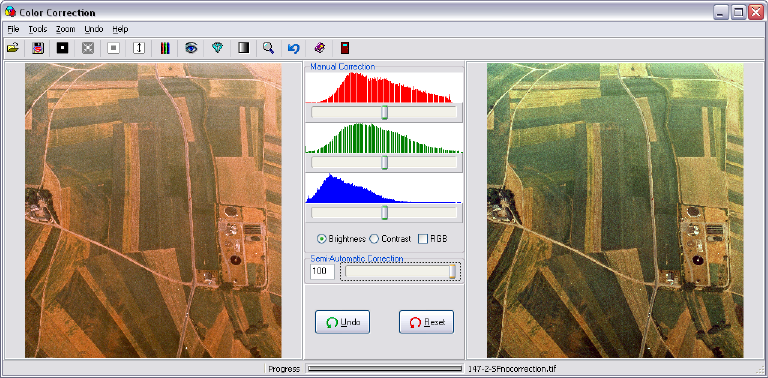The height and width of the screenshot is (378, 768).
Task: Click the blue histogram graph
Action: [384, 188]
